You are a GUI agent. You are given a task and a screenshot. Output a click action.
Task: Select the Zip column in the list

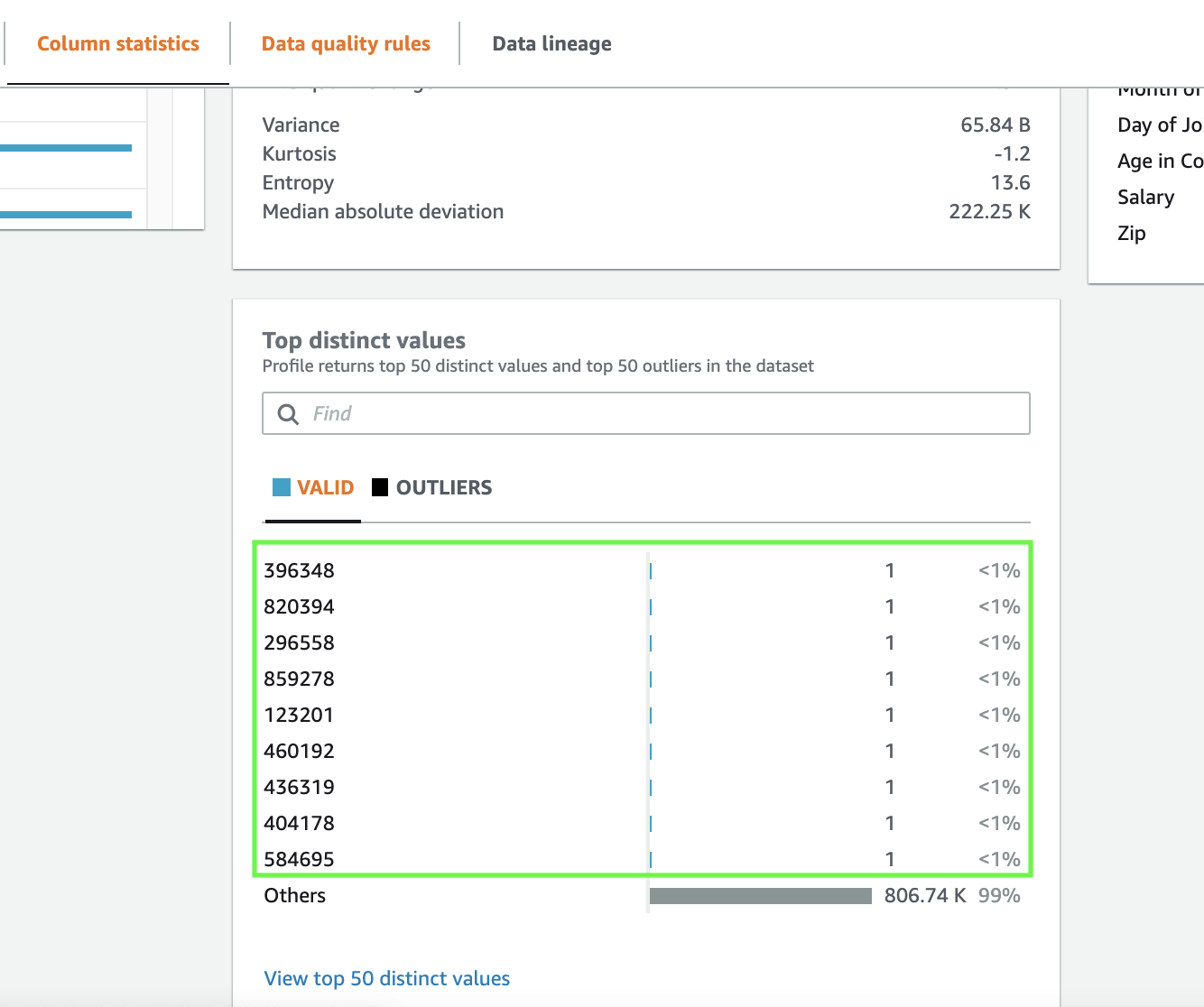click(1131, 233)
